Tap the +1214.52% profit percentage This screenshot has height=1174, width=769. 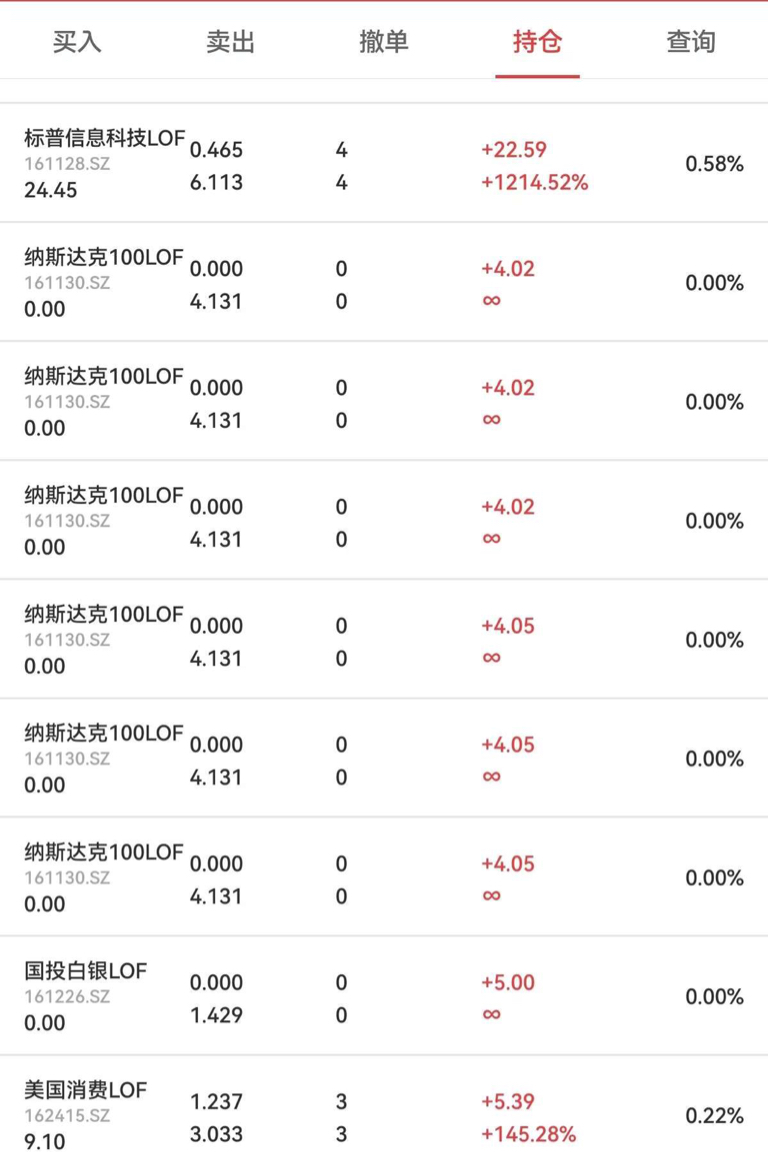[535, 183]
